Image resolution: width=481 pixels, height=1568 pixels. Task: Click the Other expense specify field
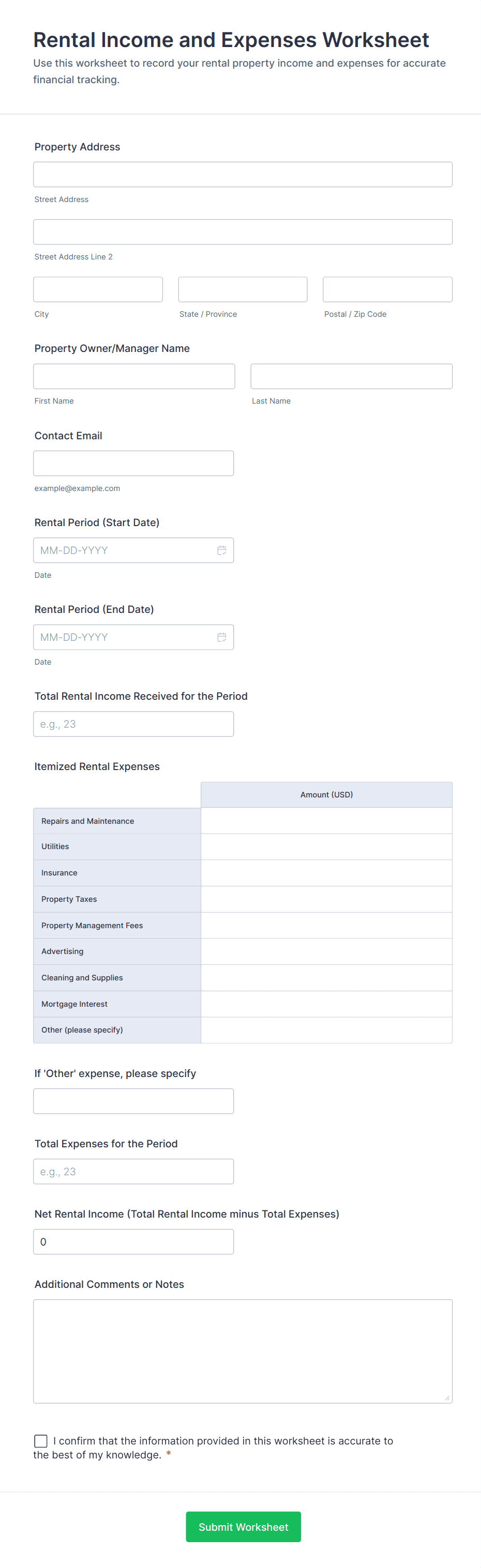[x=133, y=1100]
